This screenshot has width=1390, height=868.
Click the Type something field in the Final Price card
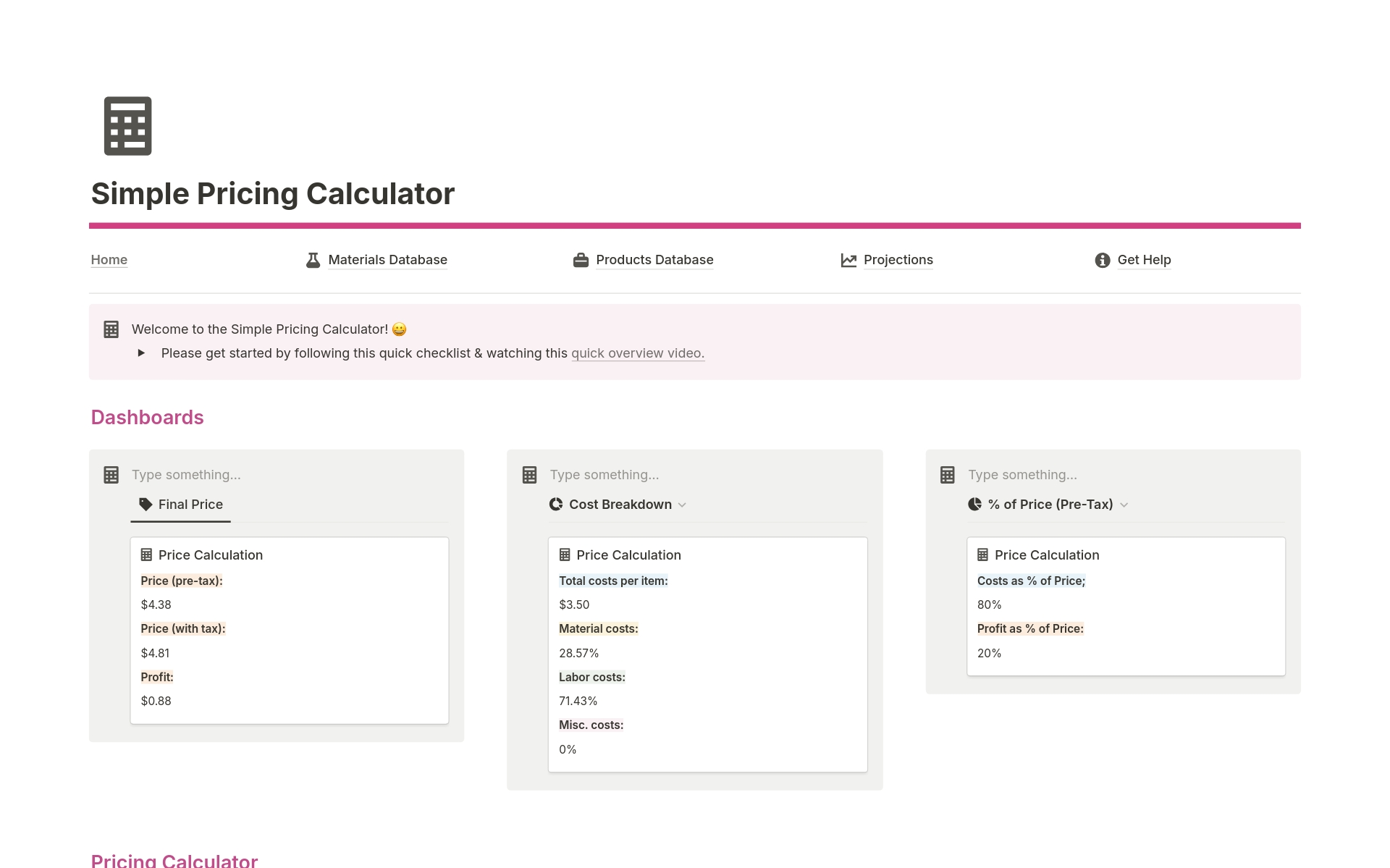coord(185,474)
